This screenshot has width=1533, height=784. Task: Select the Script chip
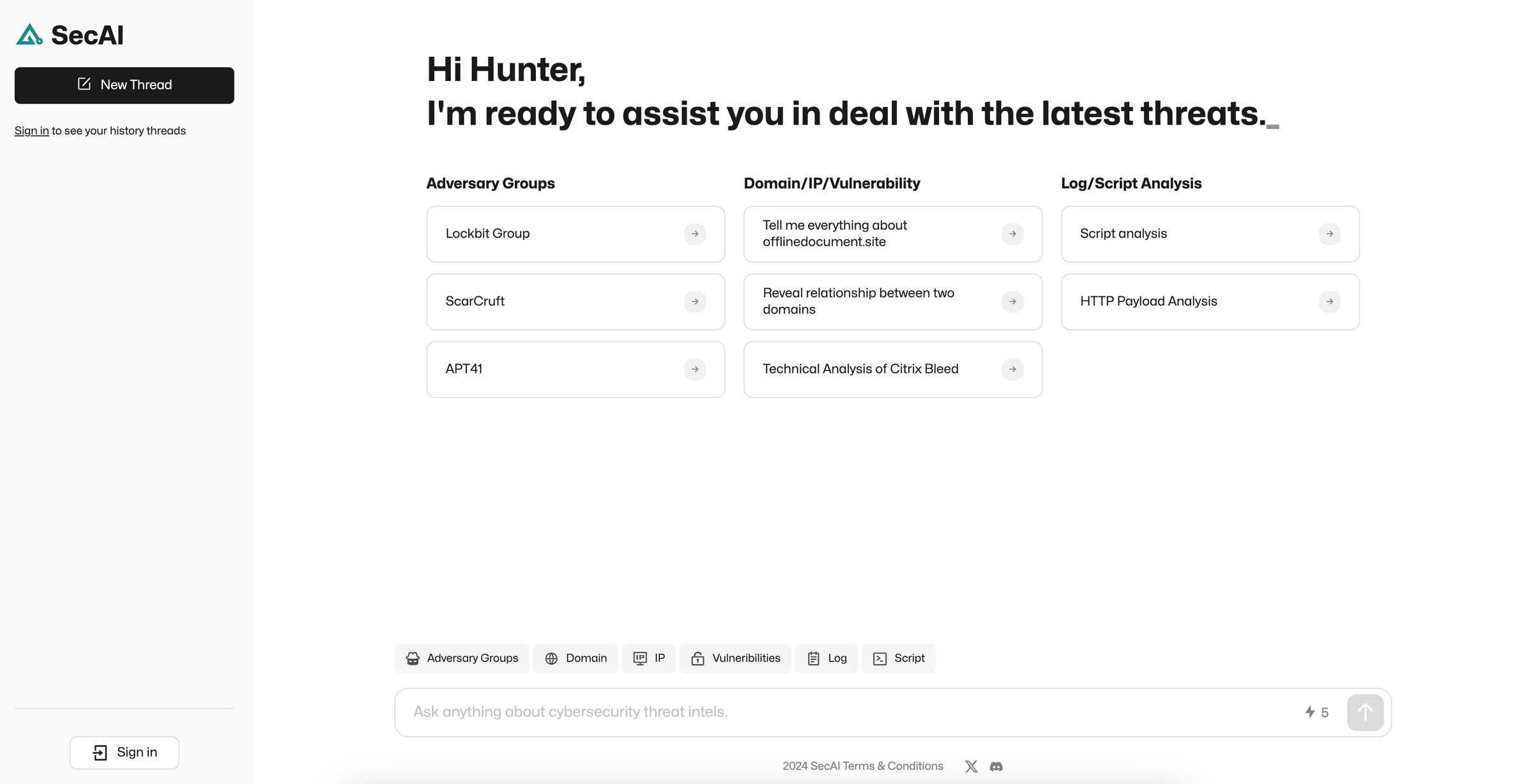tap(899, 658)
